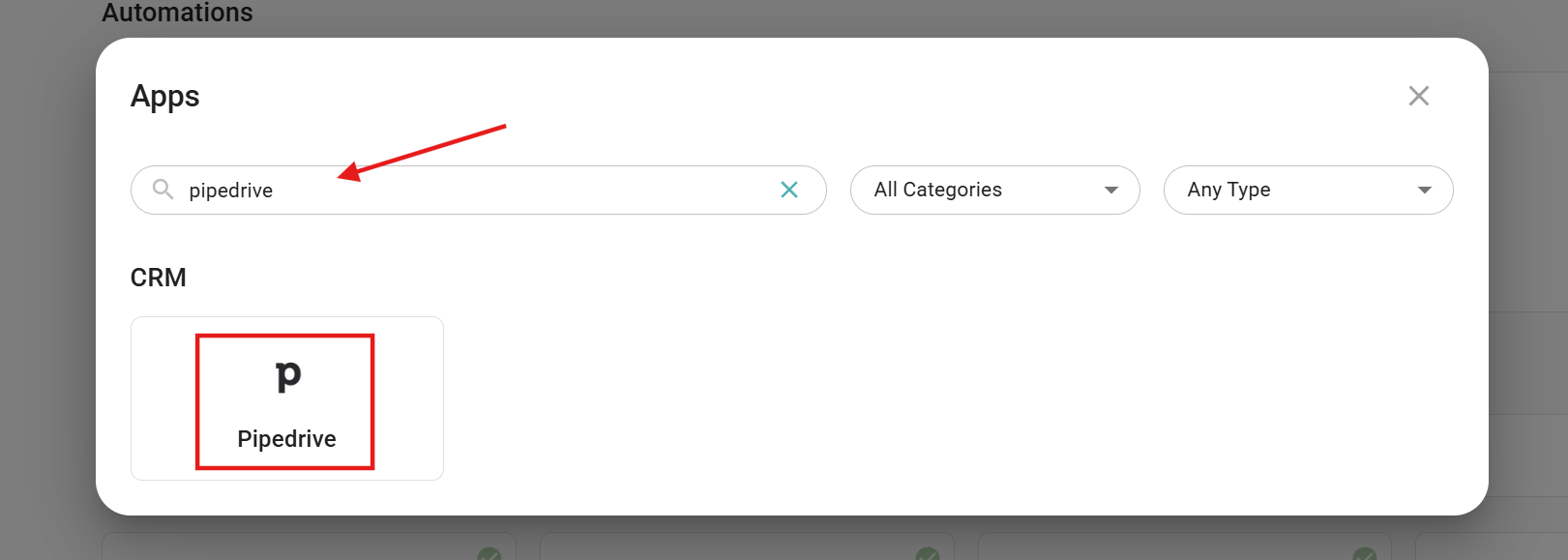Click the Pipedrive name label
This screenshot has height=560, width=1568.
click(287, 439)
